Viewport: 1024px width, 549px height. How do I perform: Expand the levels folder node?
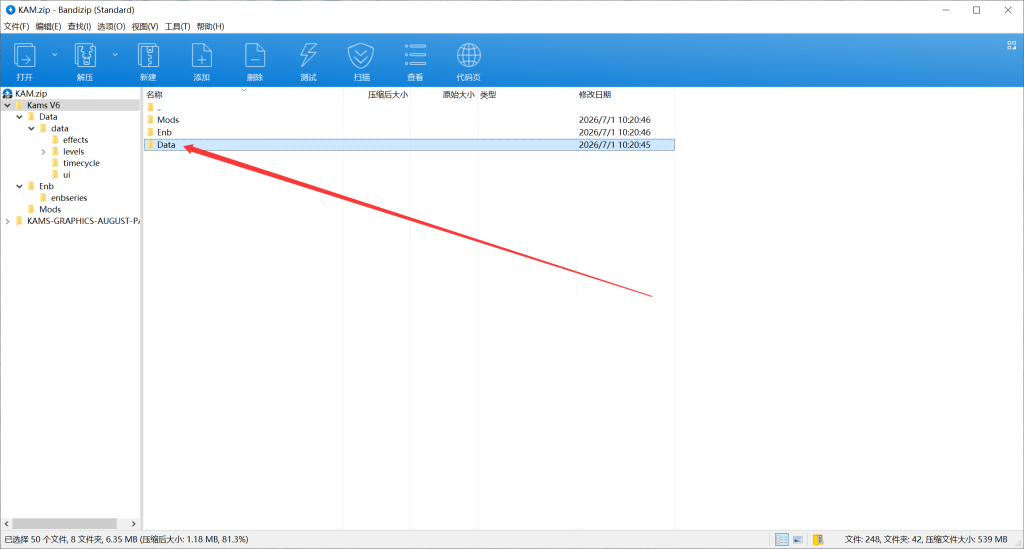point(43,151)
